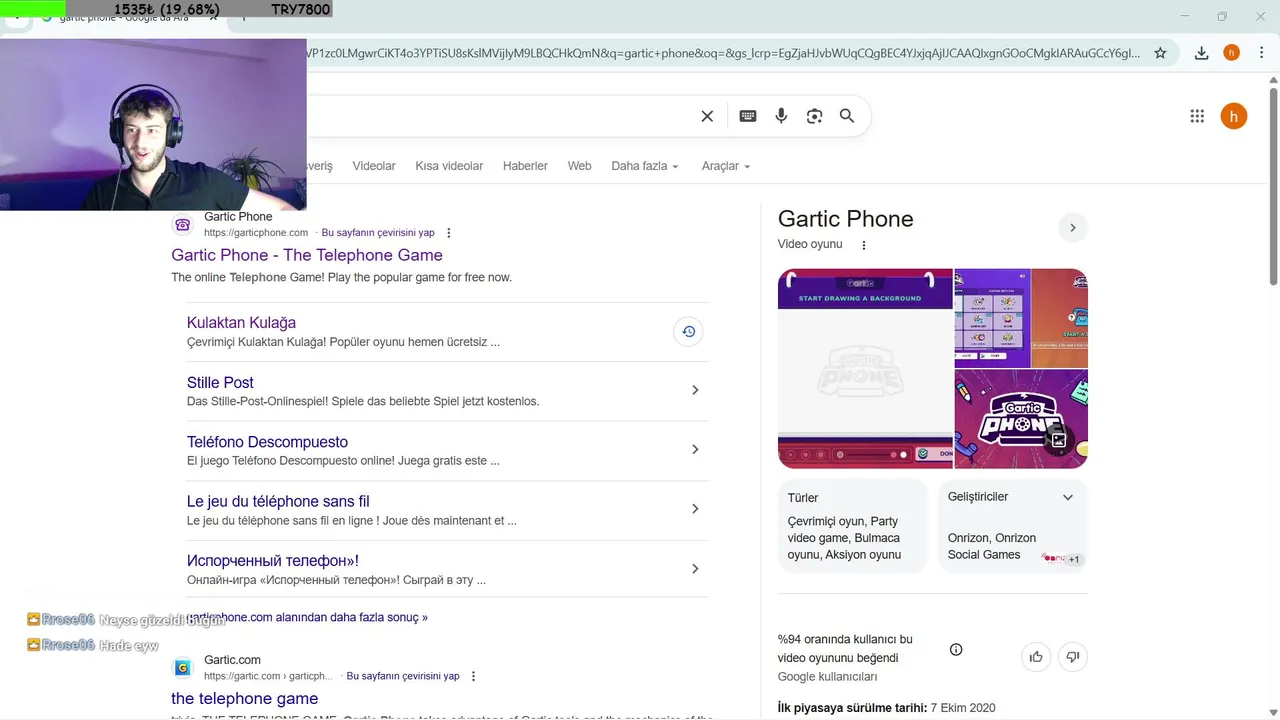The height and width of the screenshot is (720, 1280).
Task: Open Gartic Phone - The Telephone Game link
Action: (x=307, y=255)
